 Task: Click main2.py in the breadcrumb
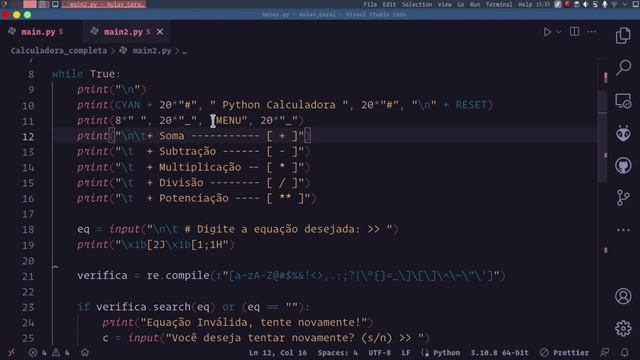click(152, 51)
